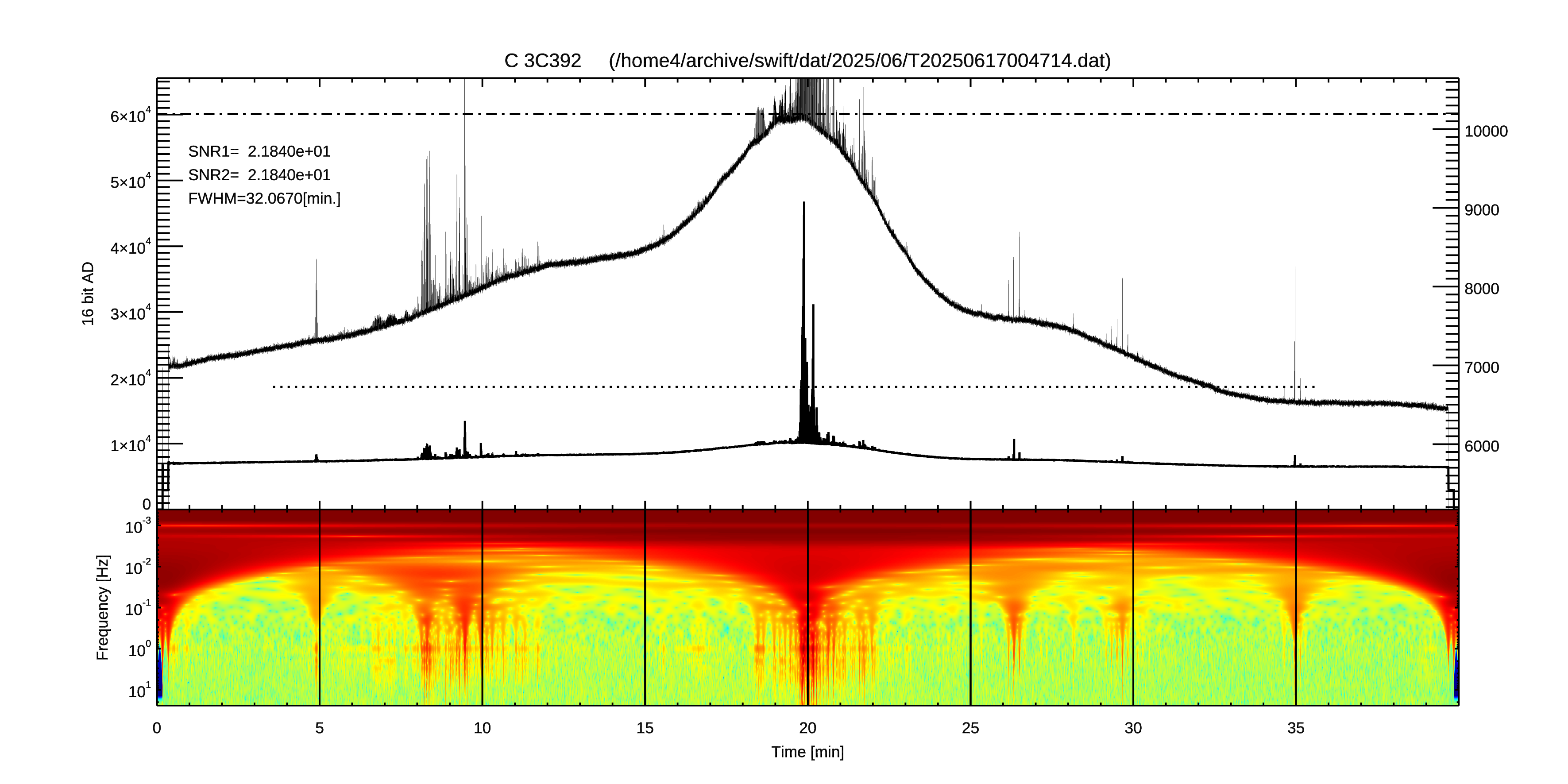Click the 9000 right axis tick label
The image size is (1568, 784).
pyautogui.click(x=1482, y=210)
